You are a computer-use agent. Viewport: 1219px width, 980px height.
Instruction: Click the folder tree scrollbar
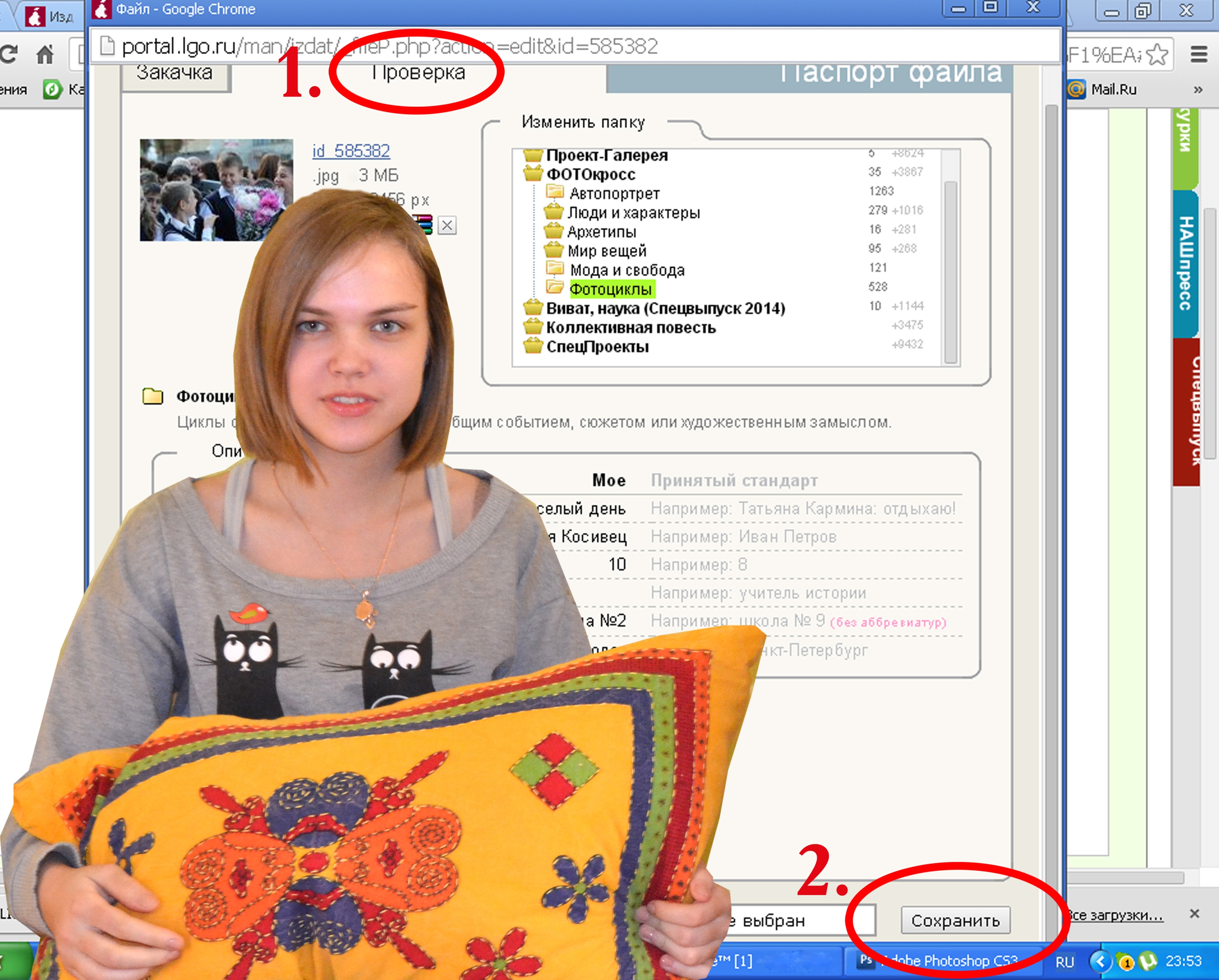(x=950, y=271)
